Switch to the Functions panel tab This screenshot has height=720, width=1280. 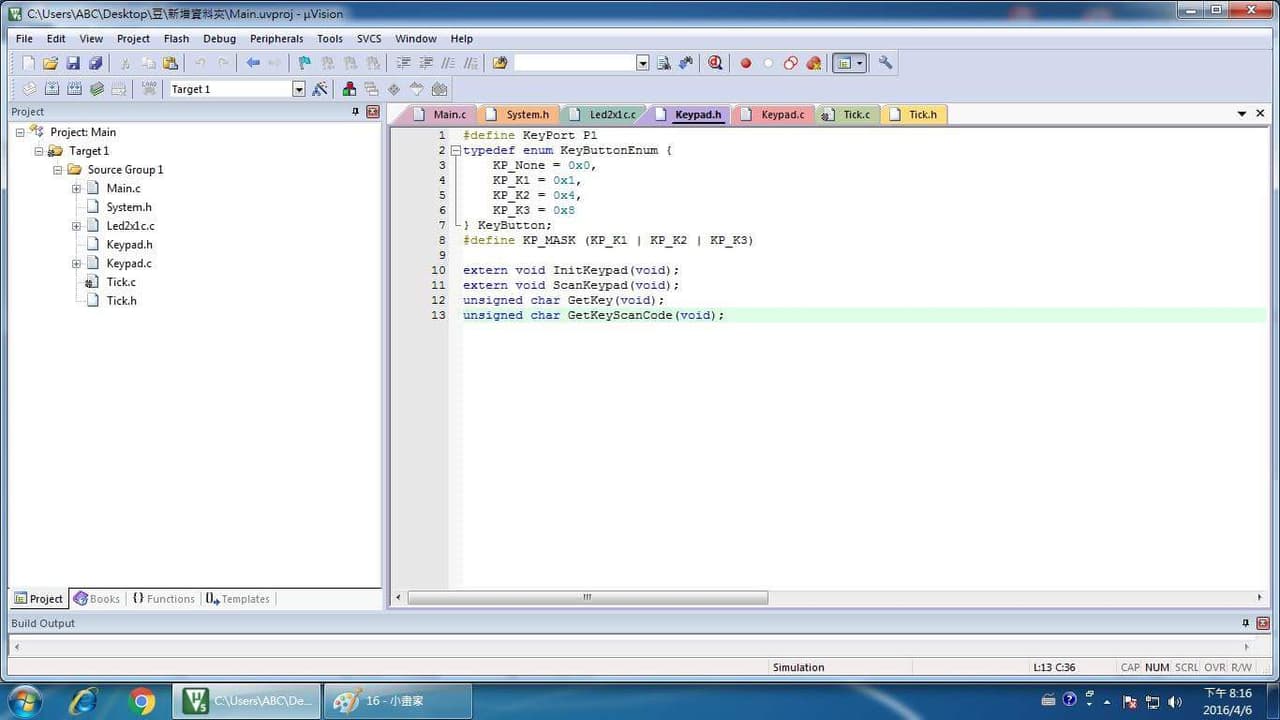[163, 599]
